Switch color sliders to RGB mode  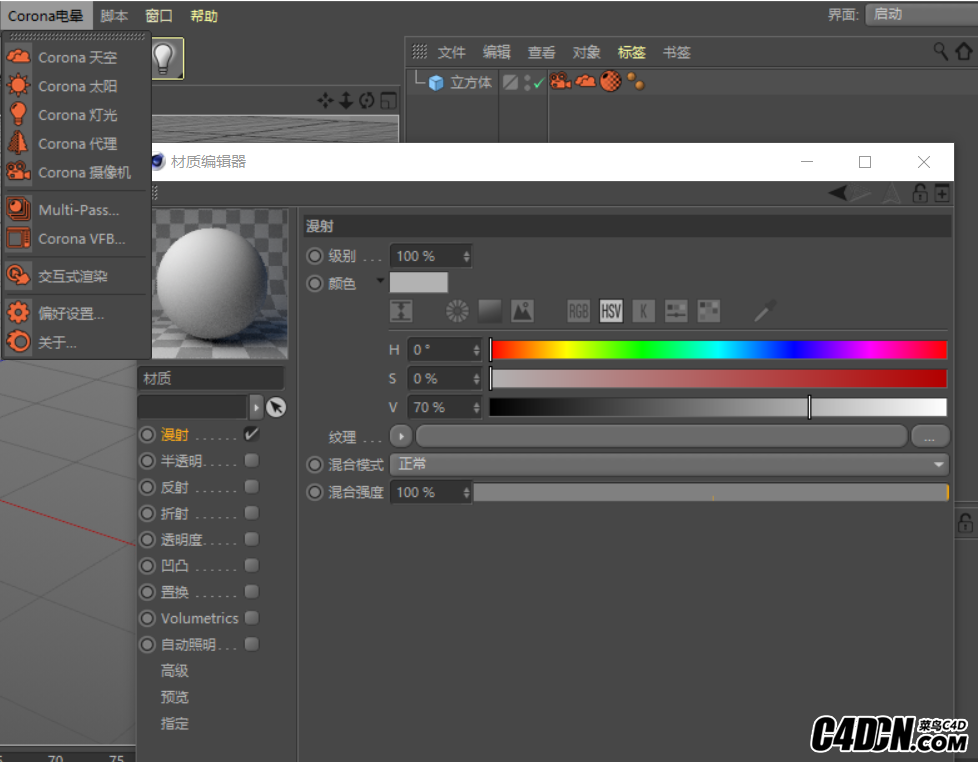tap(578, 311)
